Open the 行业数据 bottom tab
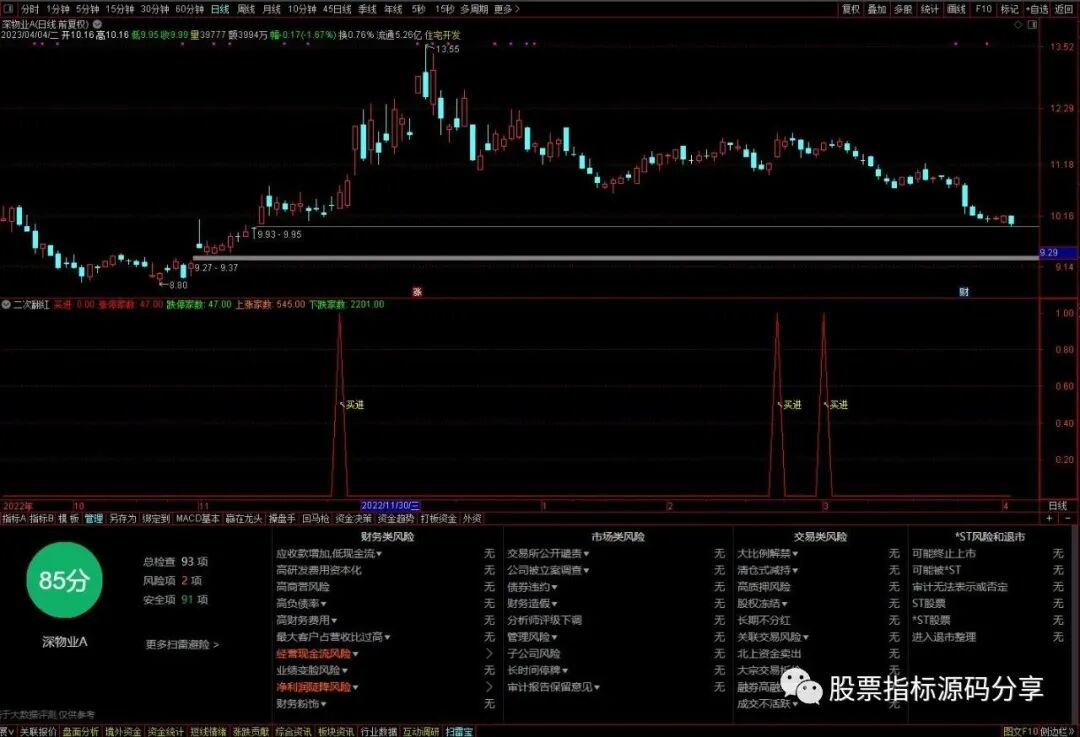Screen dimensions: 1080x737 click(x=379, y=731)
